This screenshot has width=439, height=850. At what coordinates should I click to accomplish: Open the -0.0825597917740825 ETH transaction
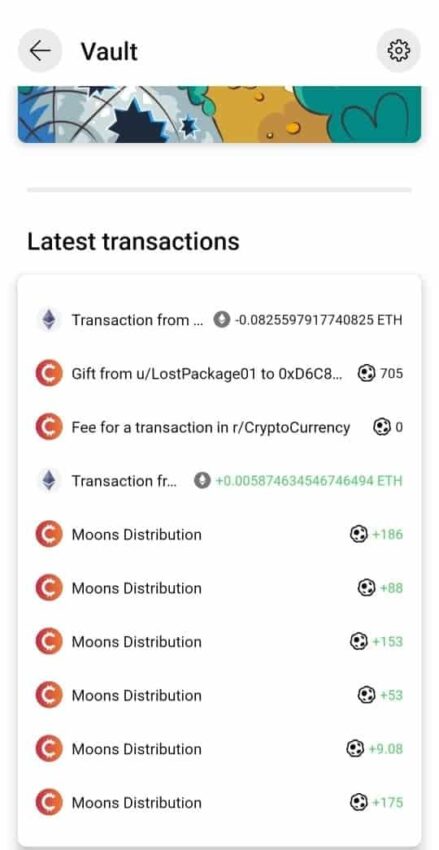(220, 320)
